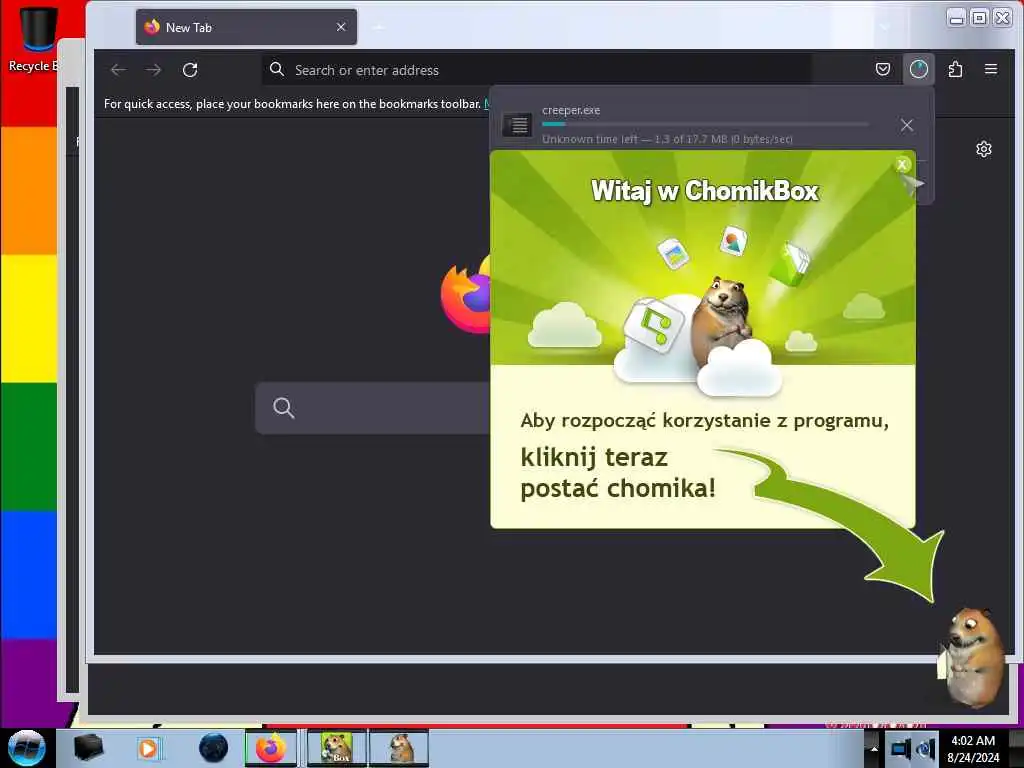Open the Save to Pocket icon
1024x768 pixels.
tap(882, 69)
